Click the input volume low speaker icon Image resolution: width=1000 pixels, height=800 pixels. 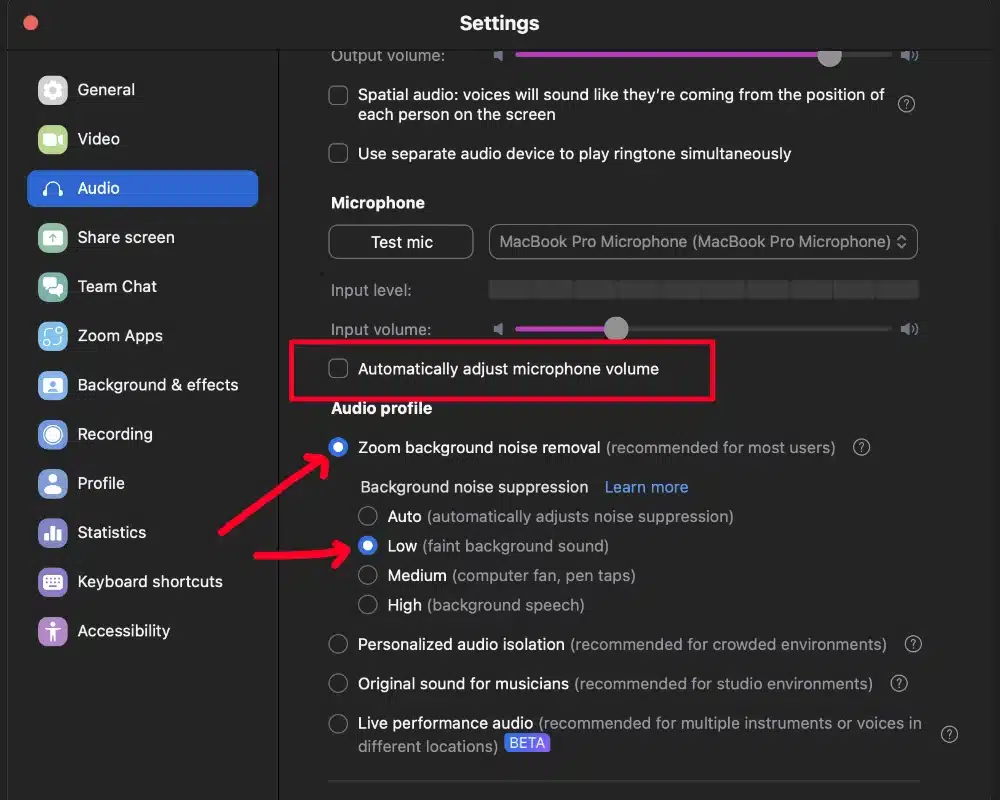[x=498, y=329]
